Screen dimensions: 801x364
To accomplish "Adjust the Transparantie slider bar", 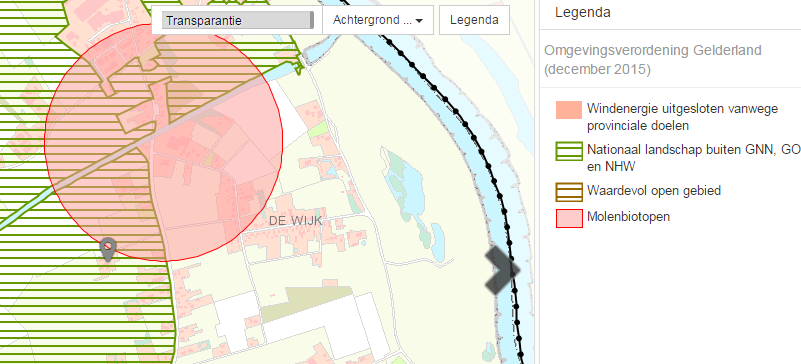I will point(238,20).
